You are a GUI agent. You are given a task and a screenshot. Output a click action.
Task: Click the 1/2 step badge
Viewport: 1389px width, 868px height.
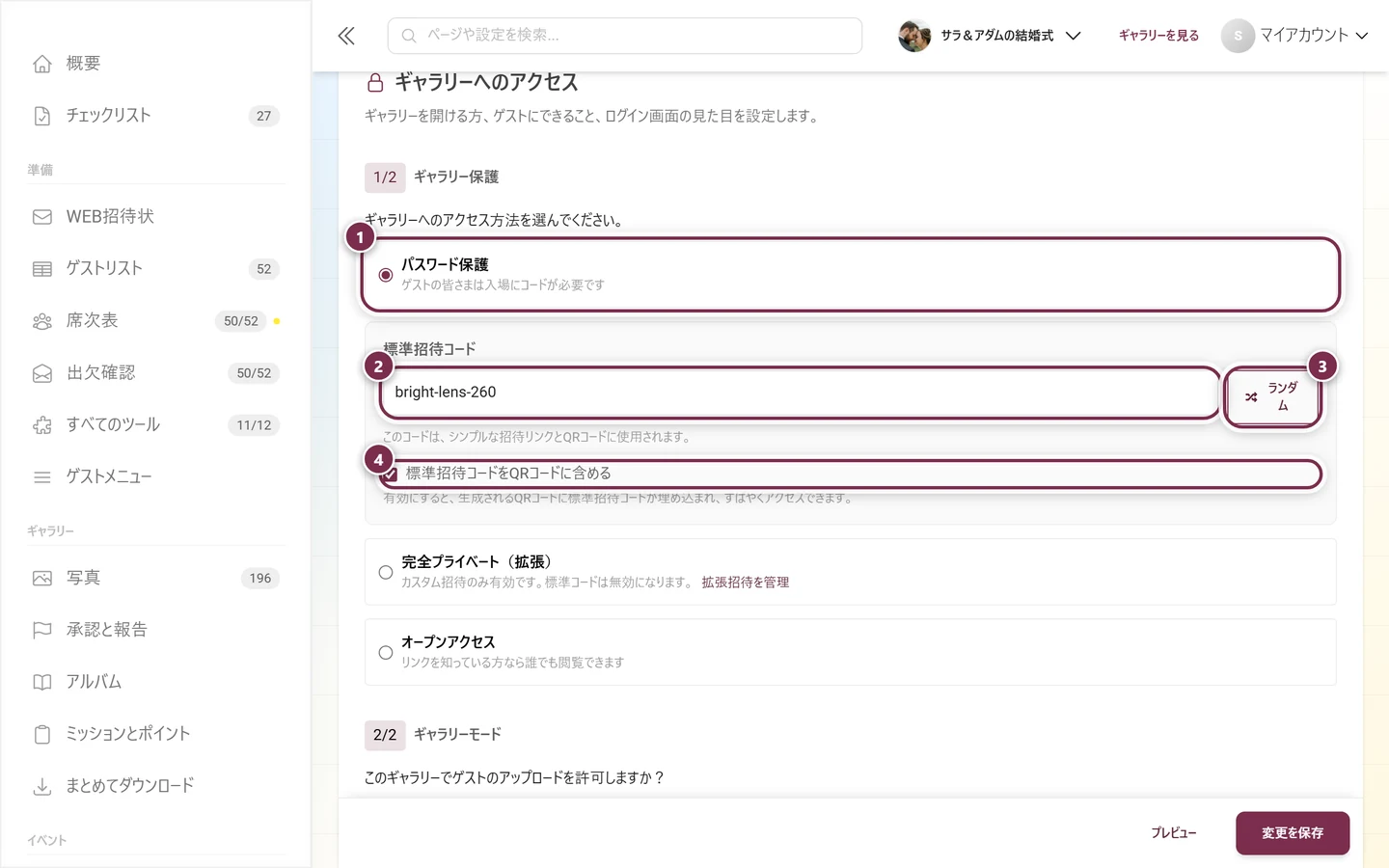click(385, 177)
